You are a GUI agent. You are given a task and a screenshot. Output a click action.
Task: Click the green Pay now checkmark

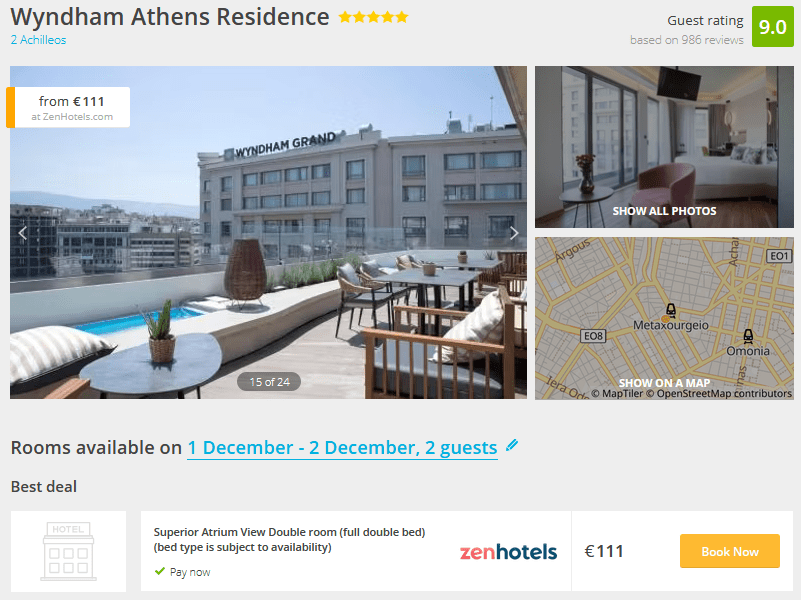pyautogui.click(x=160, y=572)
